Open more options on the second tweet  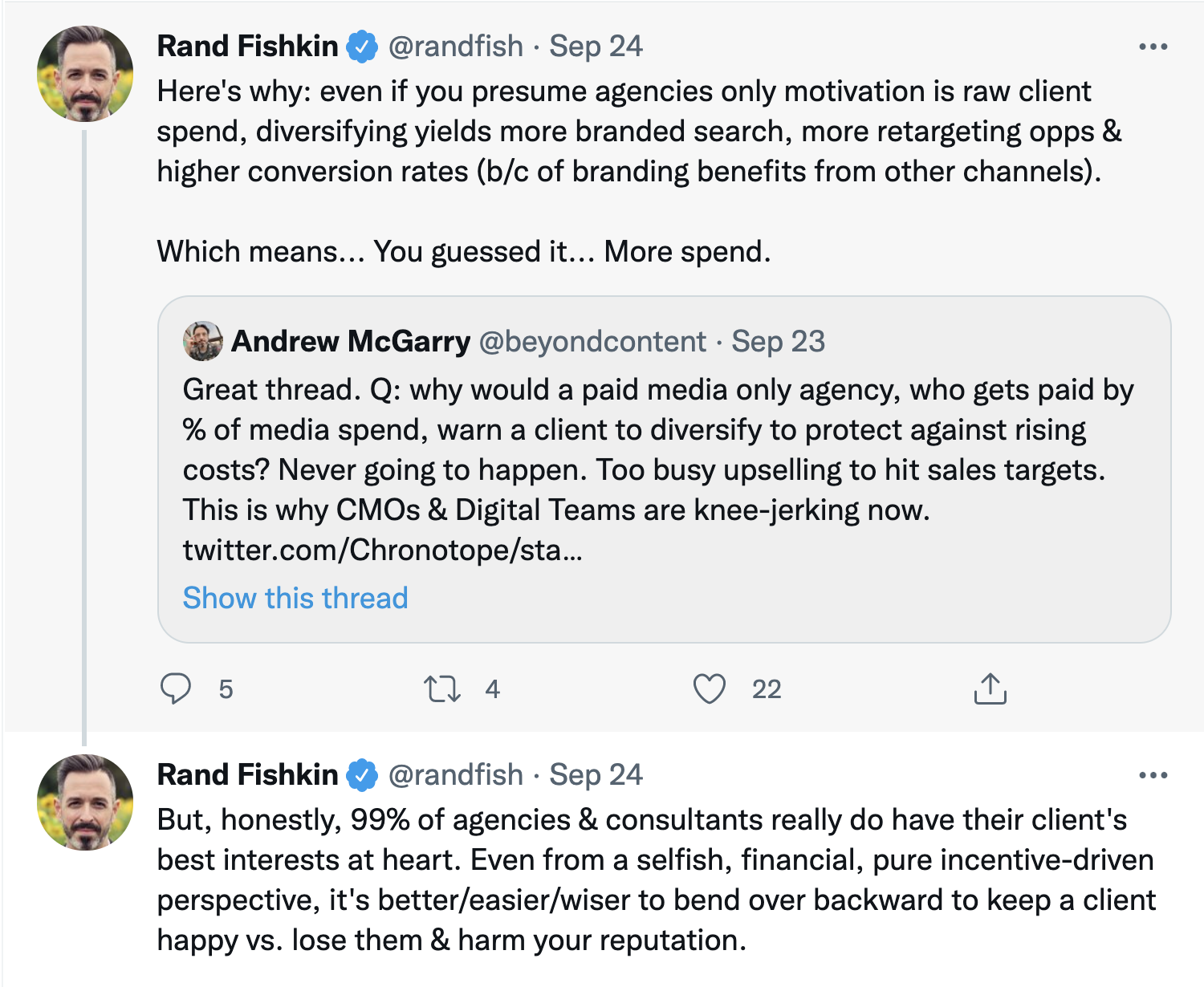click(x=1153, y=775)
